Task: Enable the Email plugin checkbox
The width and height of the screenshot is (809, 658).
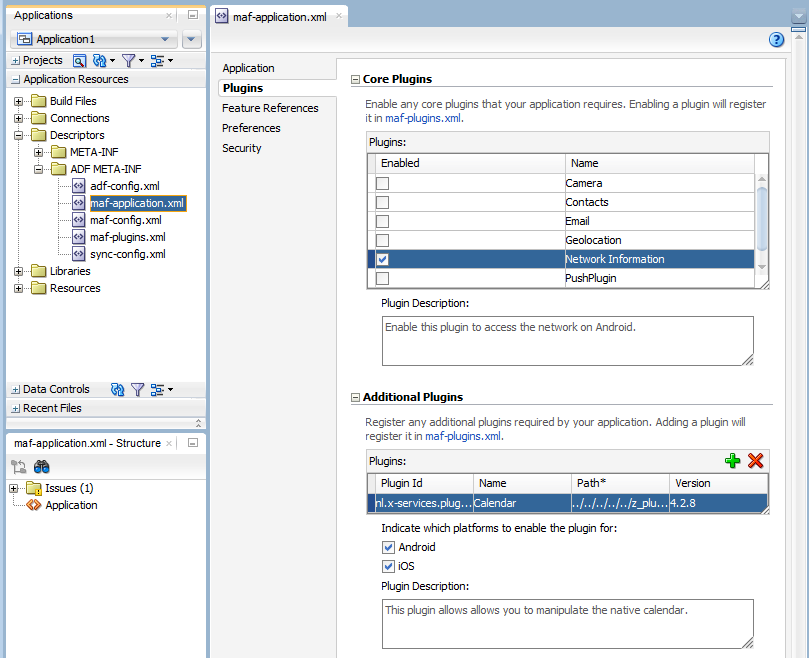Action: click(382, 221)
